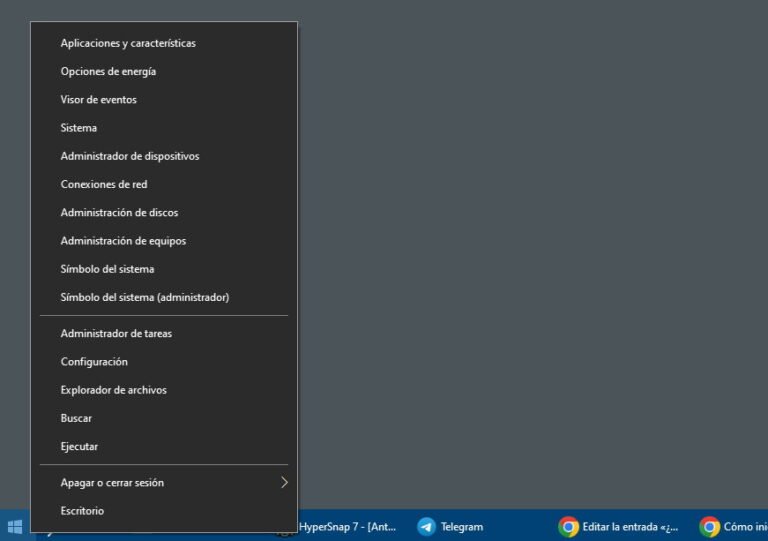Image resolution: width=768 pixels, height=541 pixels.
Task: Open Configuración from the menu
Action: [x=94, y=362]
